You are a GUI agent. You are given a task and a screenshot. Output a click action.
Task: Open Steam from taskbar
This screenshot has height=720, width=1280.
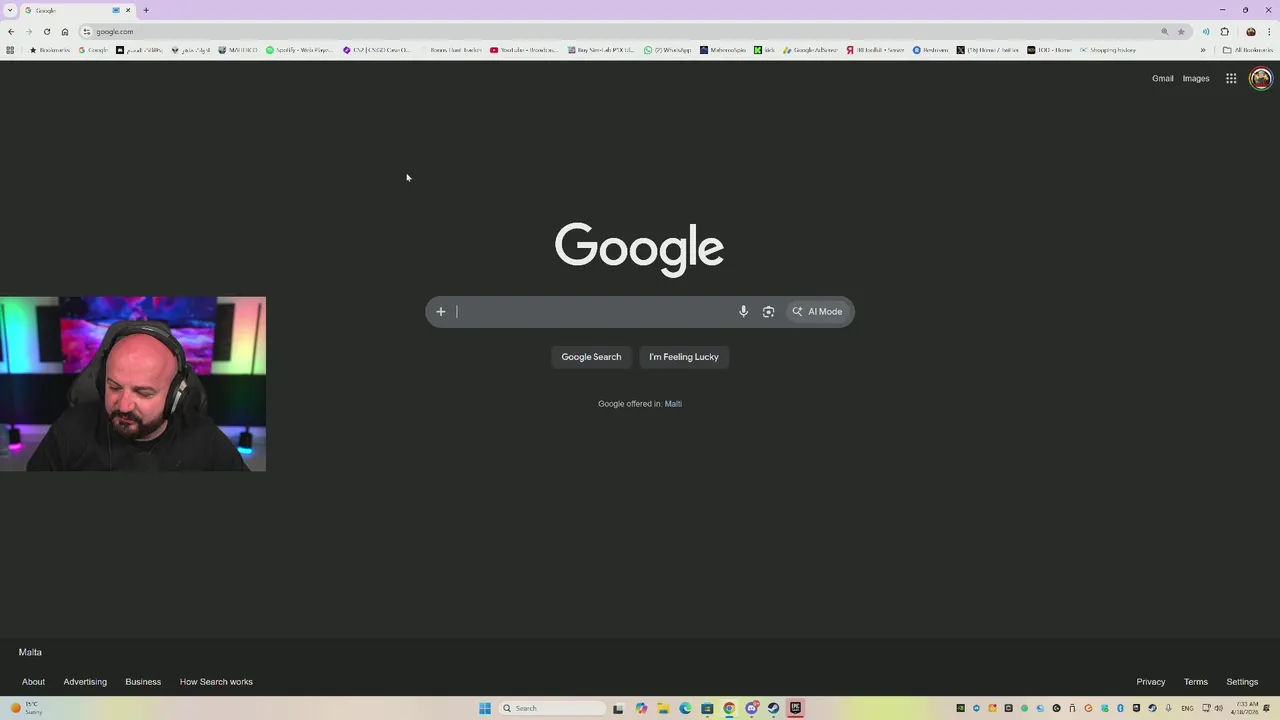(773, 708)
